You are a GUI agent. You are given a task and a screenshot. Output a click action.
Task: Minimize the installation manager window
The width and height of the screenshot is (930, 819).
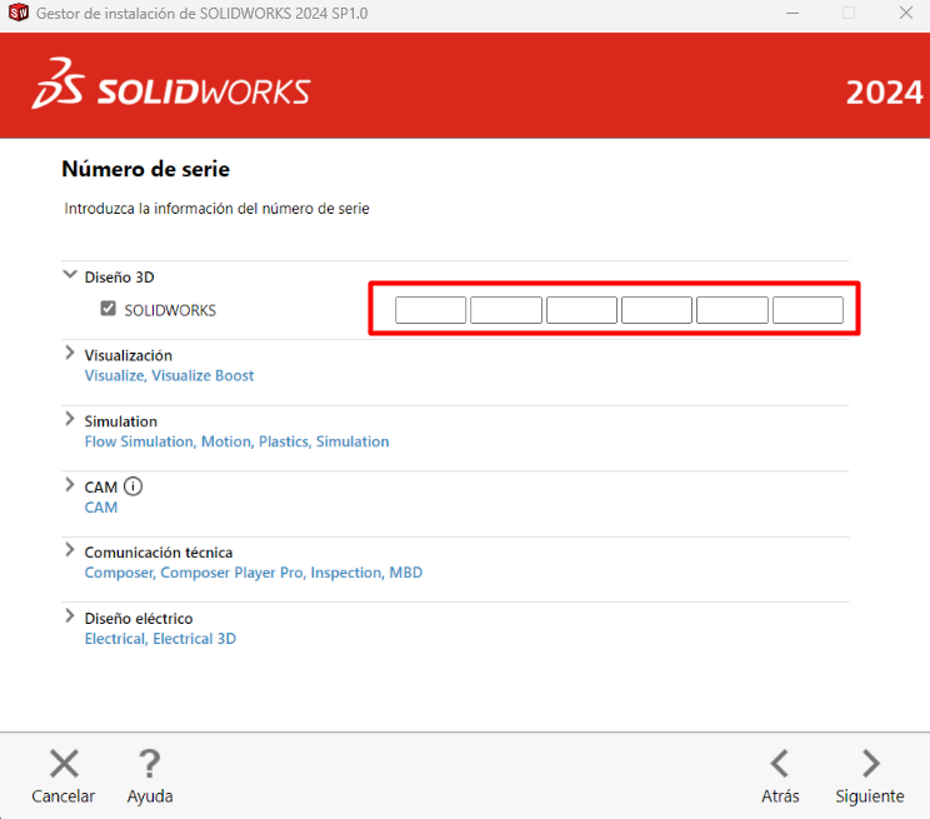click(792, 13)
